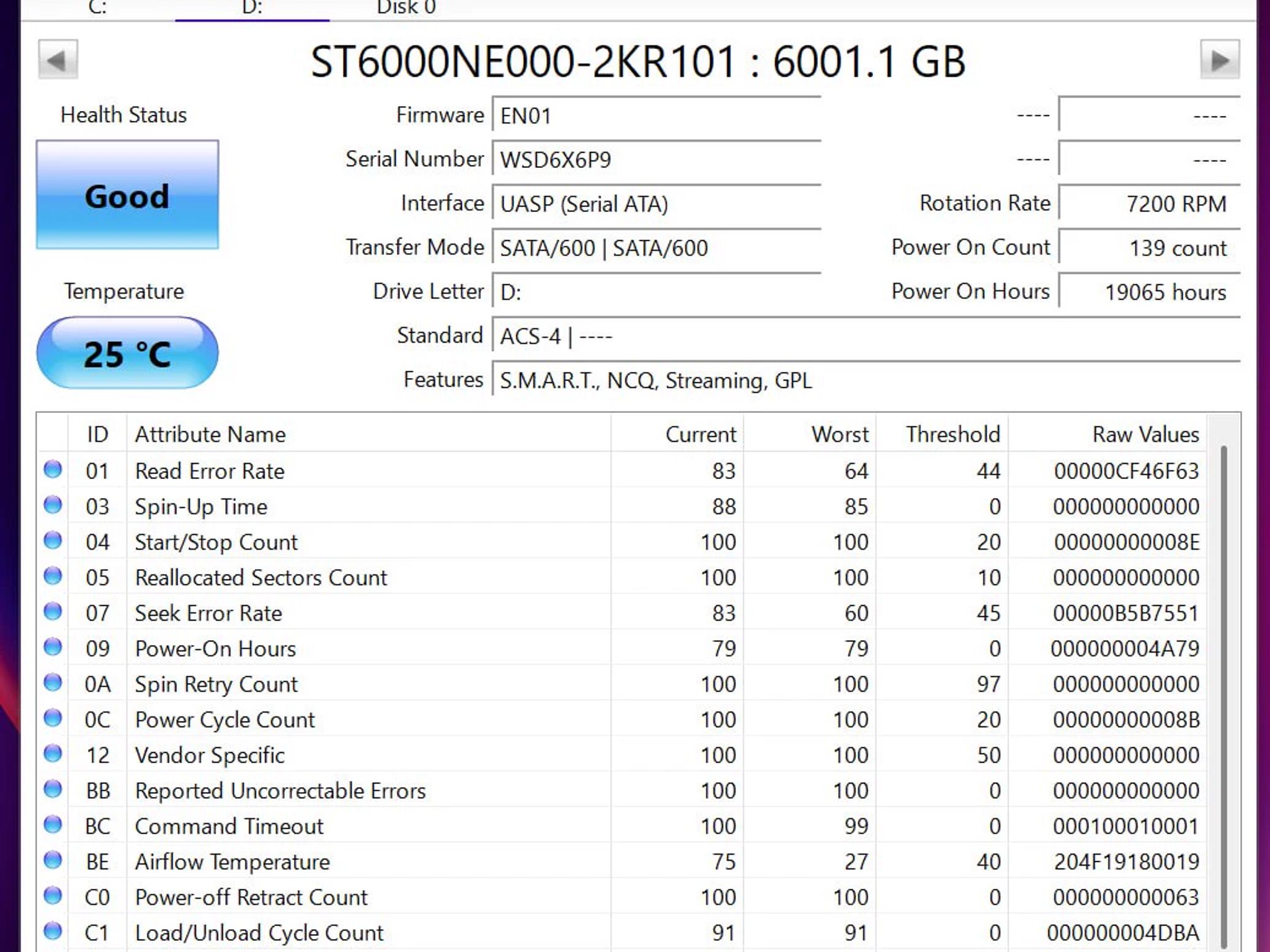
Task: Click the status dot for Load/Unload Cycle Count
Action: pyautogui.click(x=53, y=931)
